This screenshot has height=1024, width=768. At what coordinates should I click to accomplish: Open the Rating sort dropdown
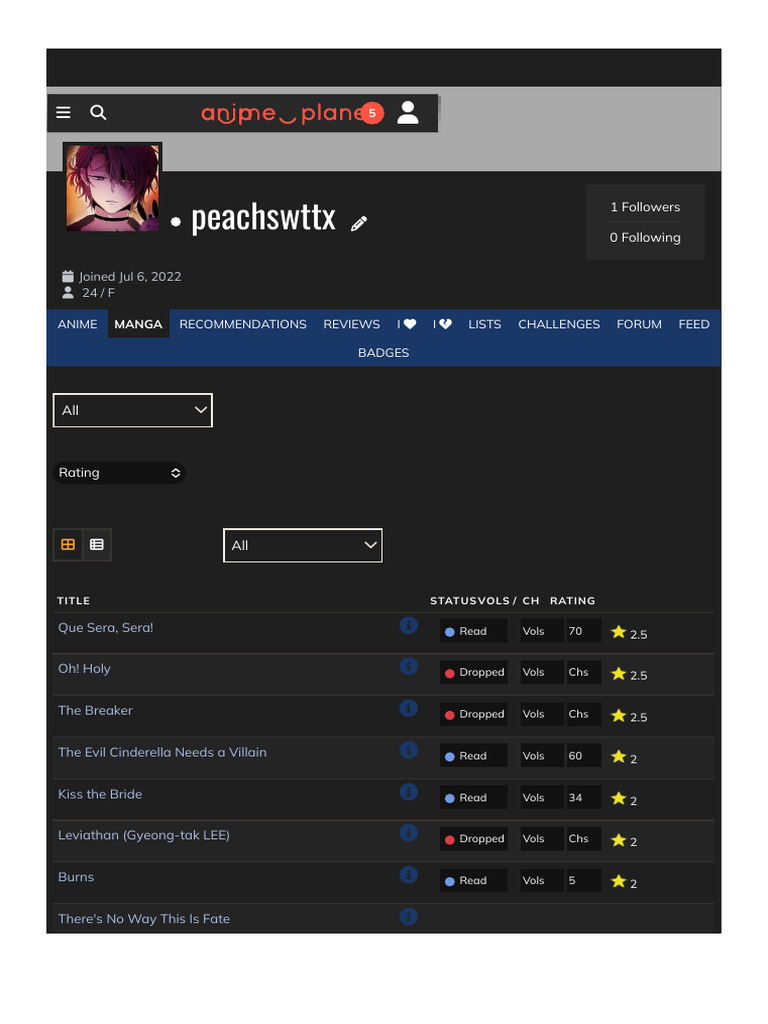point(119,473)
